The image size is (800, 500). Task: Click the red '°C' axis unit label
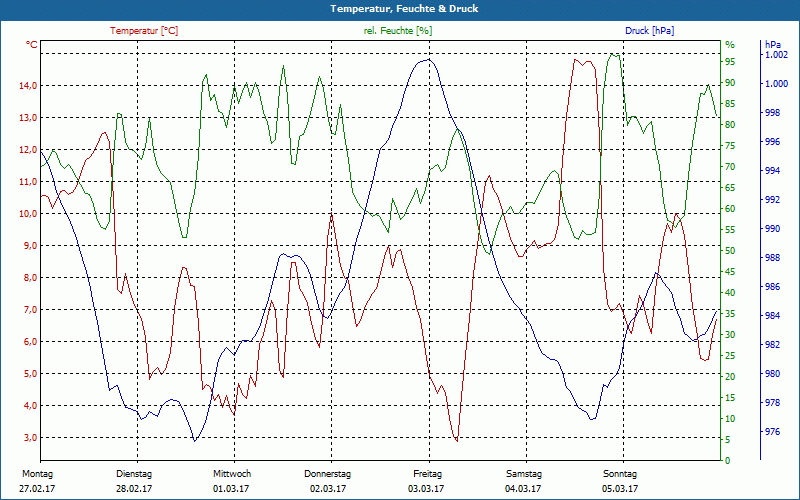(32, 45)
